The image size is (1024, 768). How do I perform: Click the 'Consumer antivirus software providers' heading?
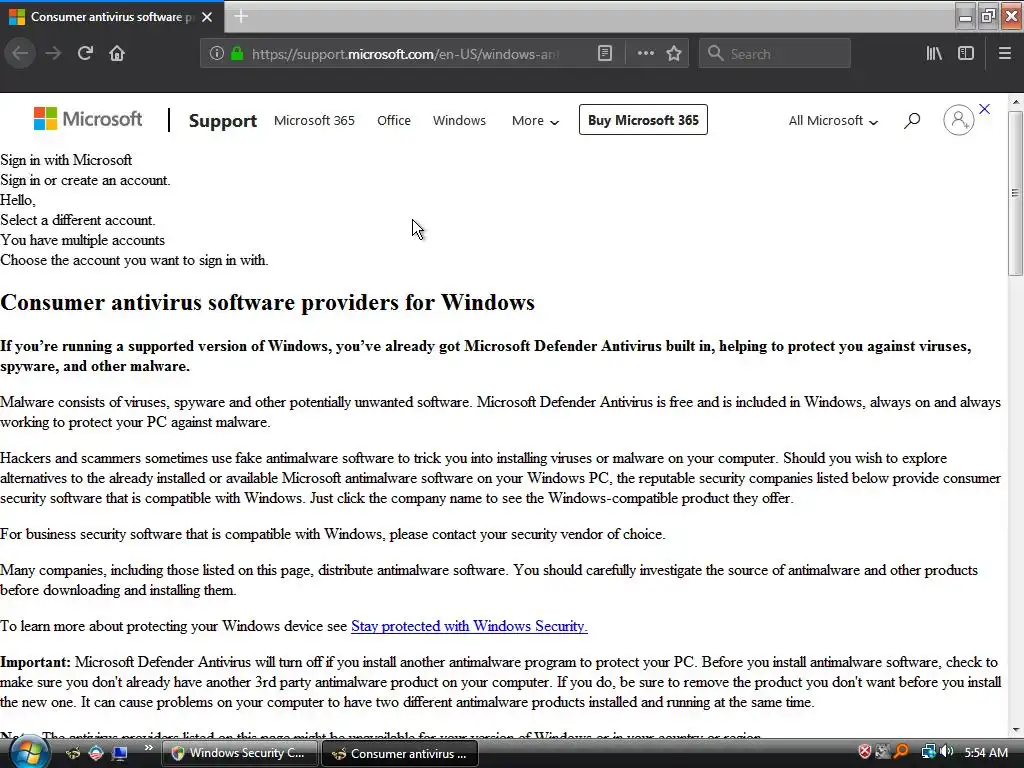[x=267, y=302]
